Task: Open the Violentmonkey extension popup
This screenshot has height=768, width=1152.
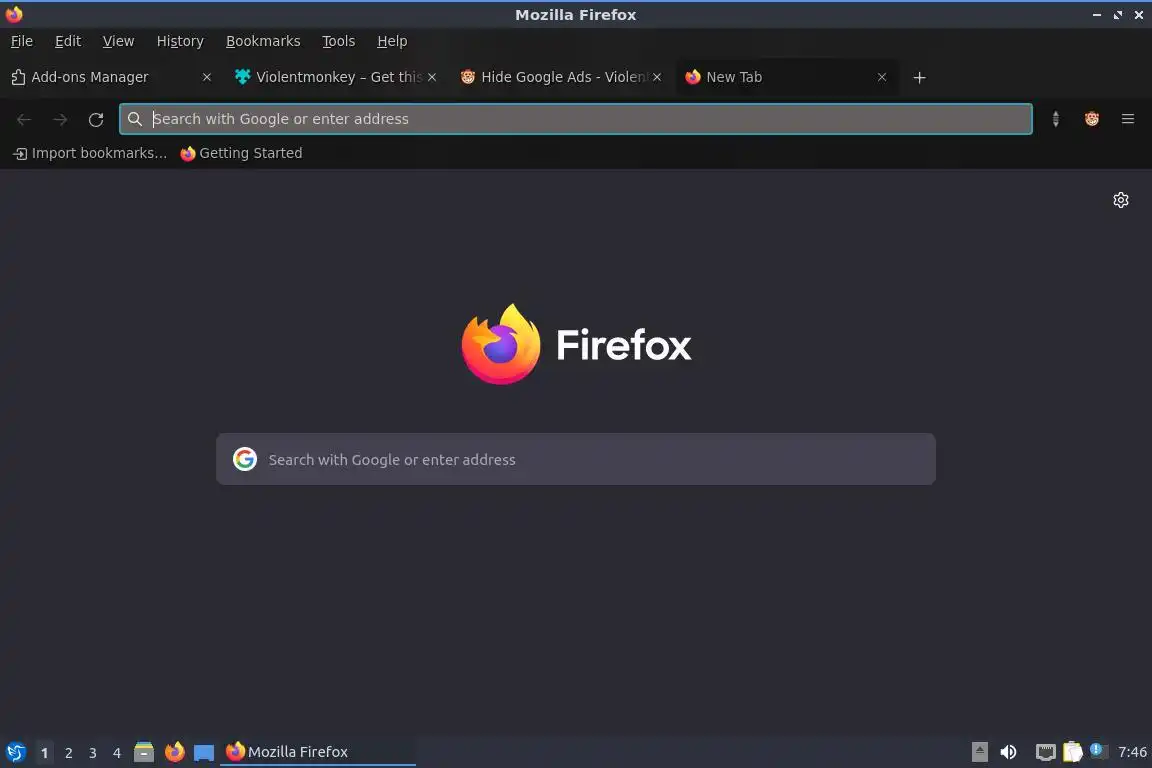Action: point(1092,119)
